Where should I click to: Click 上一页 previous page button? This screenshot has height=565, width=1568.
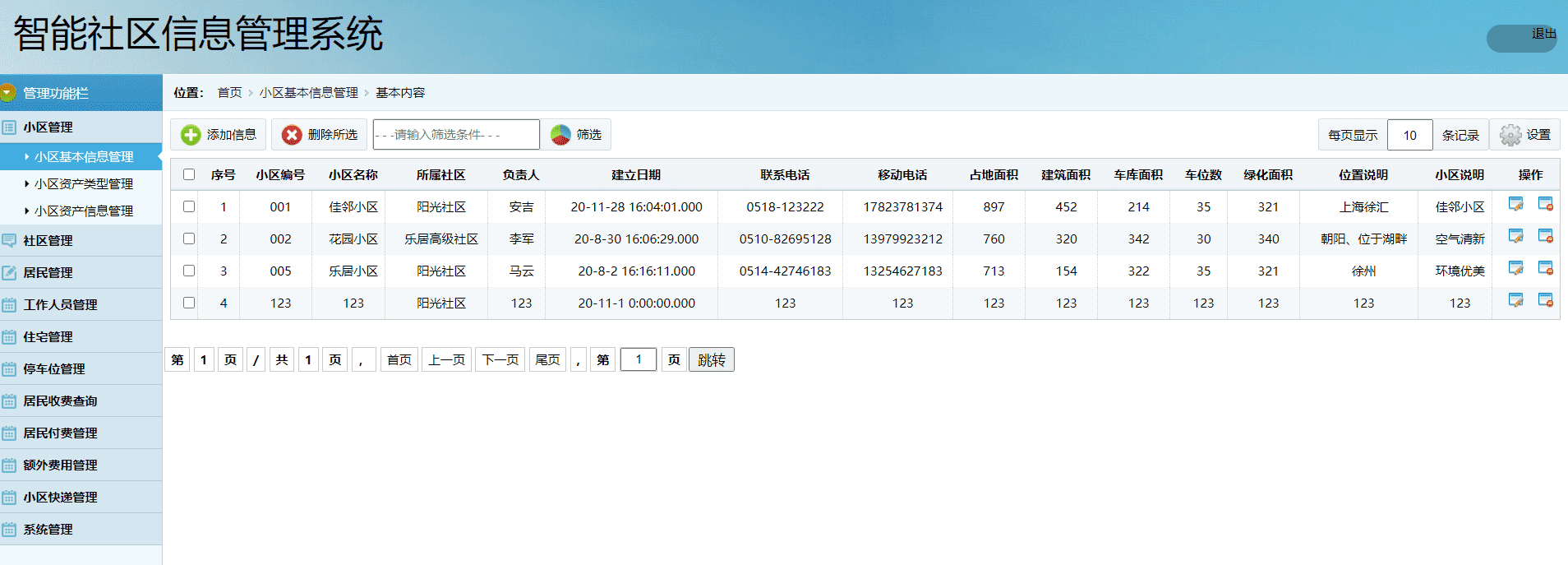[447, 360]
